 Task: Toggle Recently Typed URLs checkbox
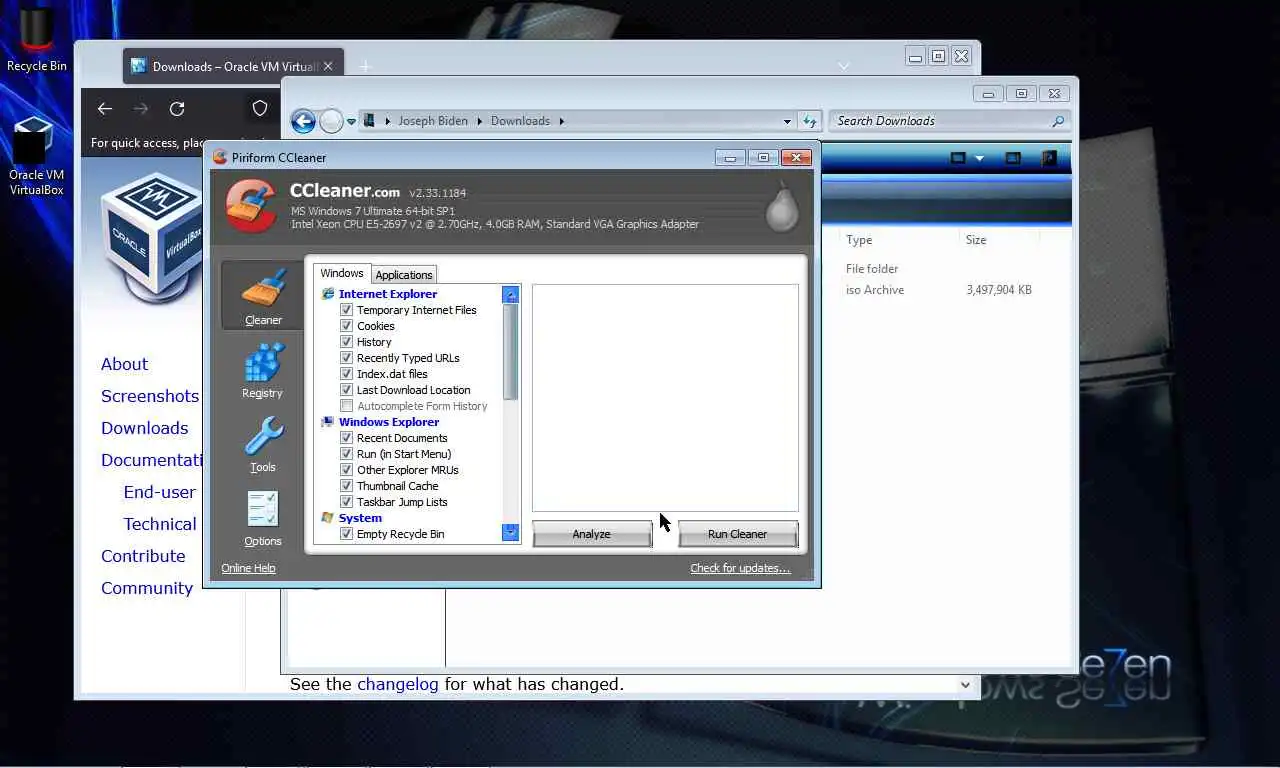[x=347, y=358]
